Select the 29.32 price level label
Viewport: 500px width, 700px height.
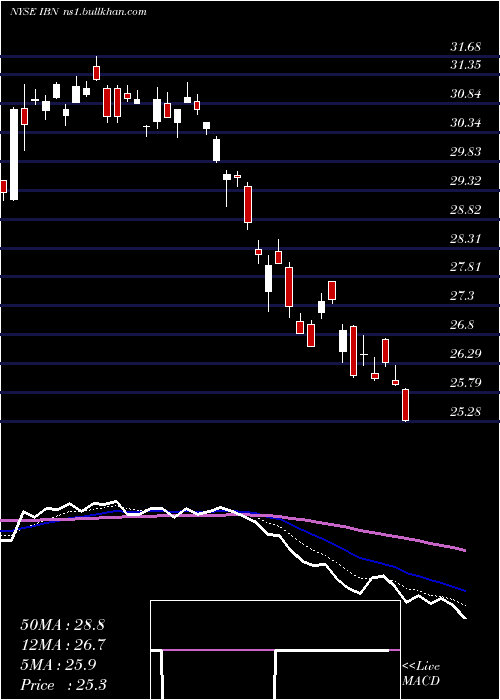pos(465,180)
